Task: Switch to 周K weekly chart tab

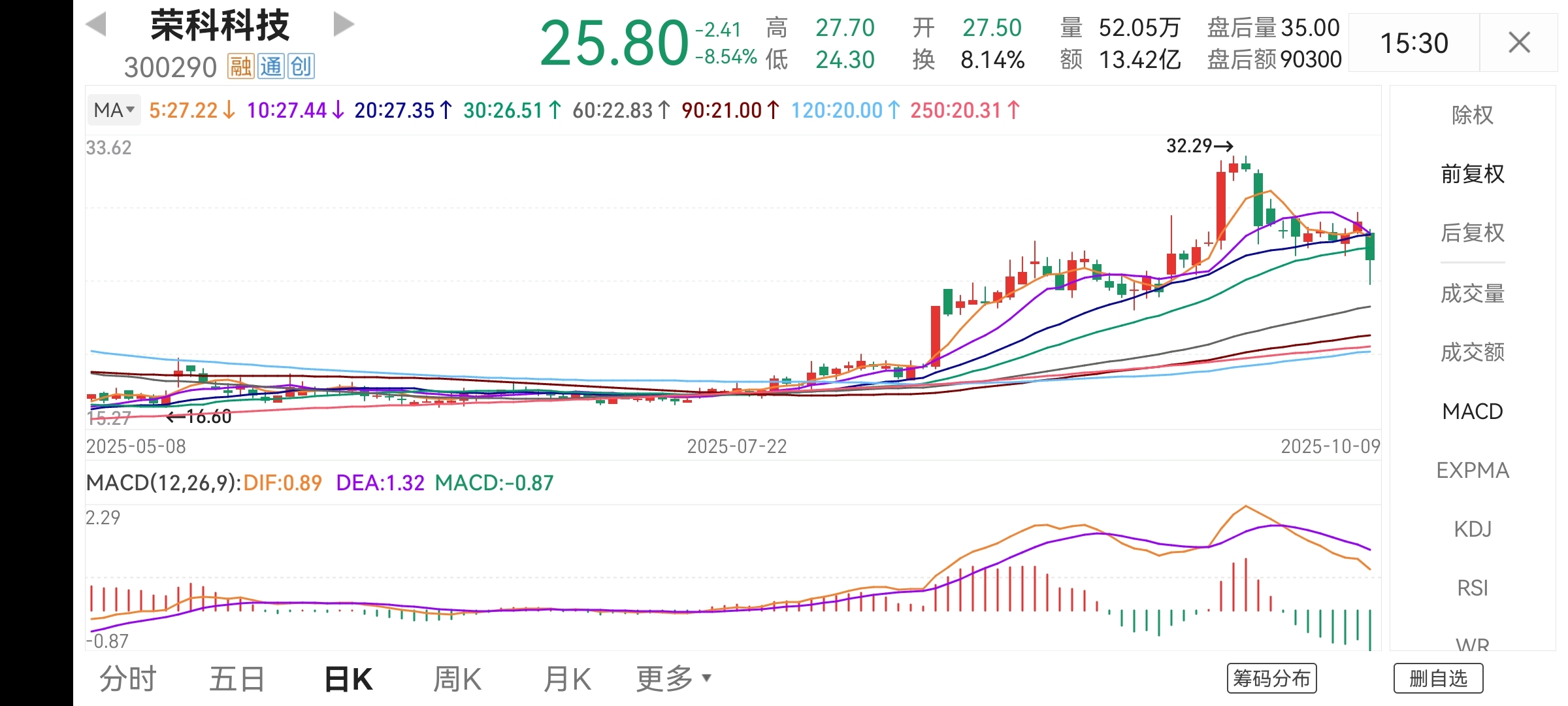Action: pyautogui.click(x=457, y=679)
